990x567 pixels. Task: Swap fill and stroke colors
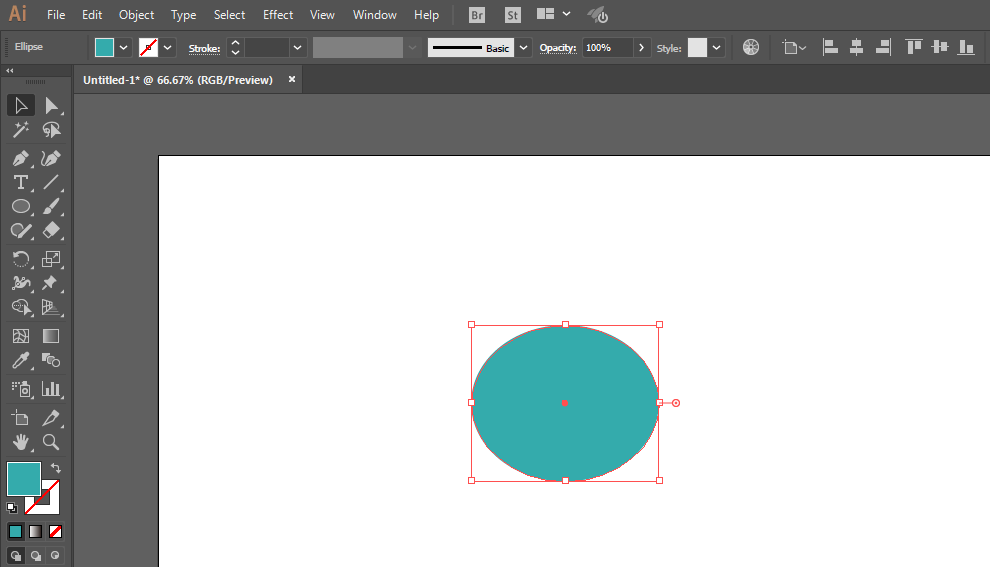(x=56, y=468)
